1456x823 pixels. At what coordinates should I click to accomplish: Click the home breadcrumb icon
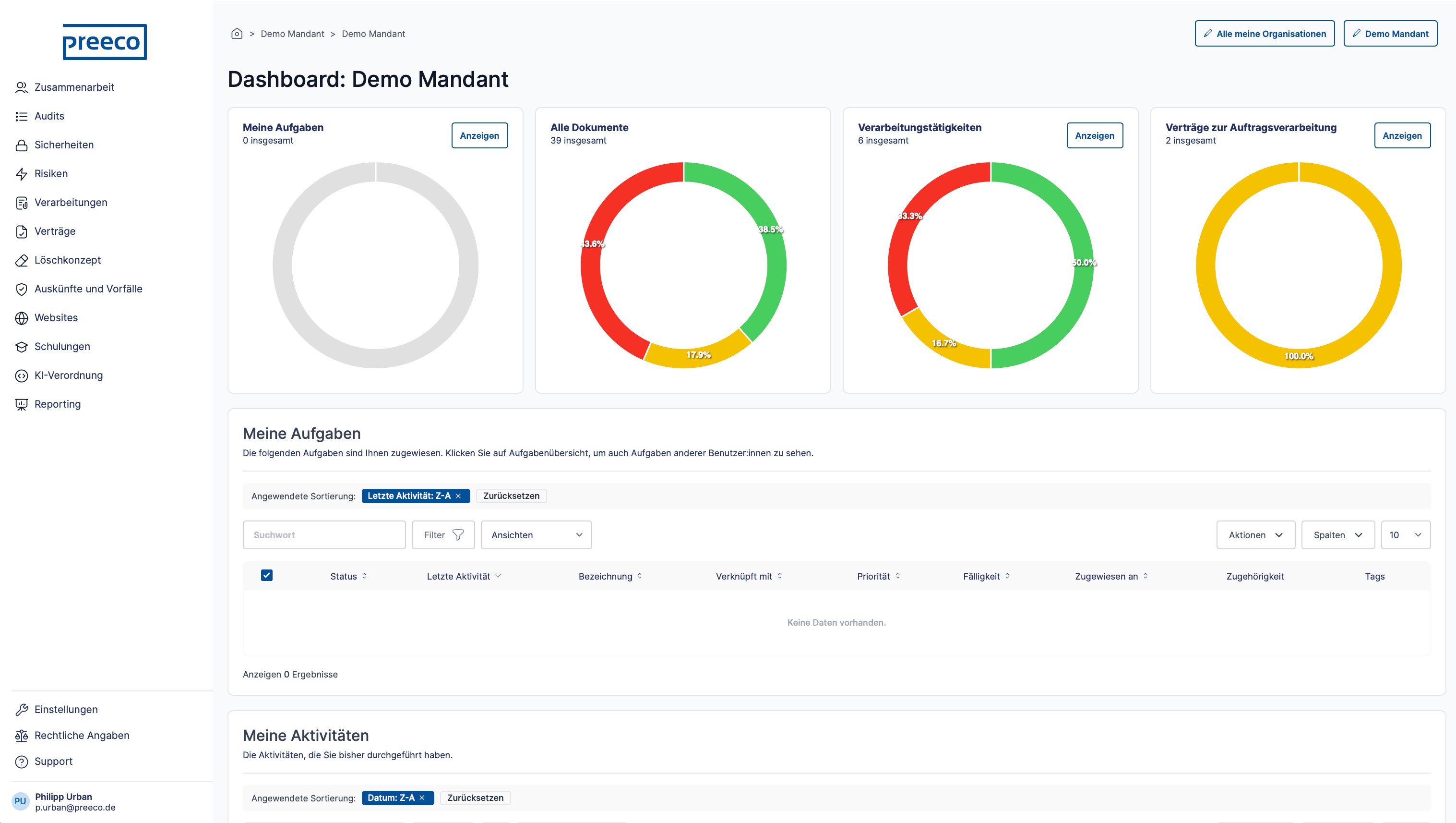click(x=237, y=34)
